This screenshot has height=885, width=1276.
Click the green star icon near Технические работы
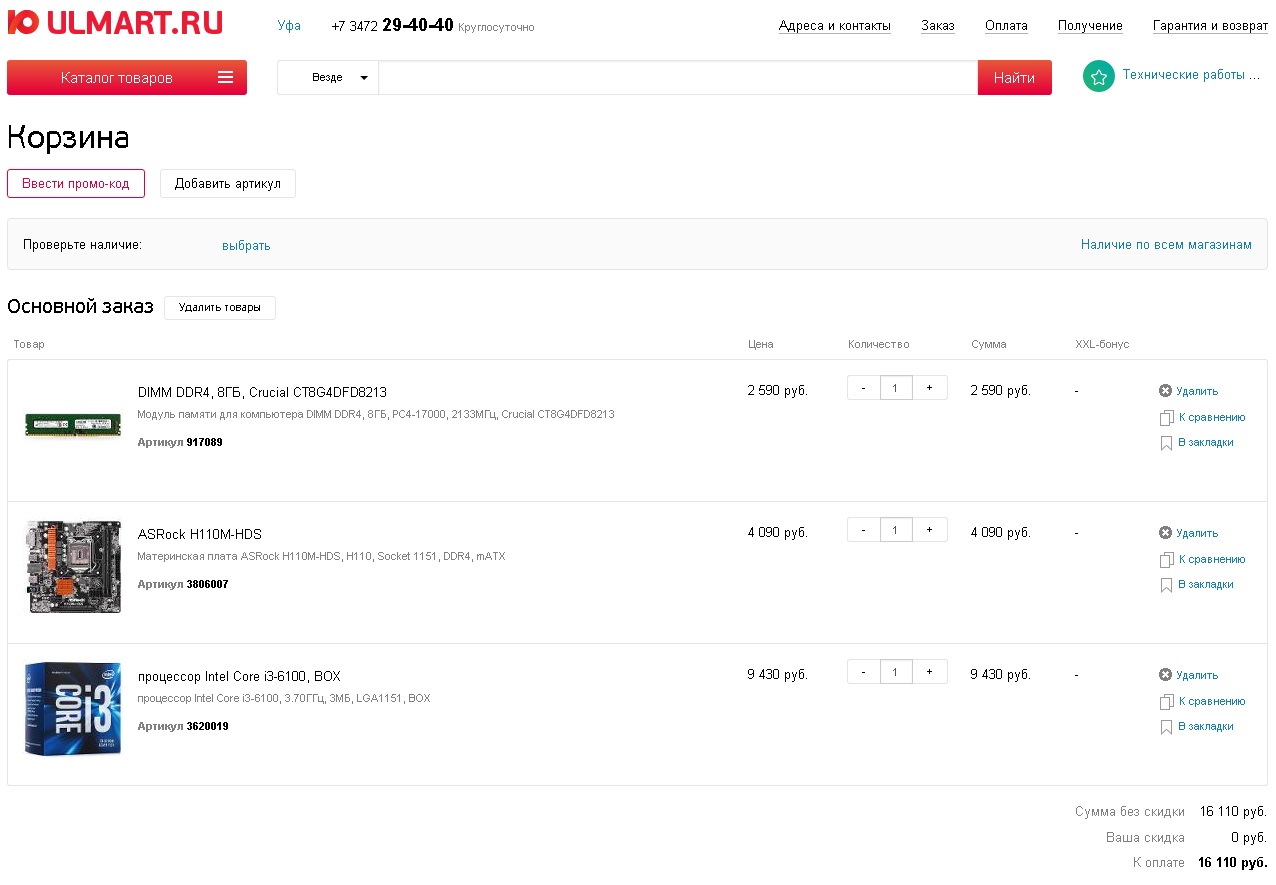click(x=1099, y=76)
